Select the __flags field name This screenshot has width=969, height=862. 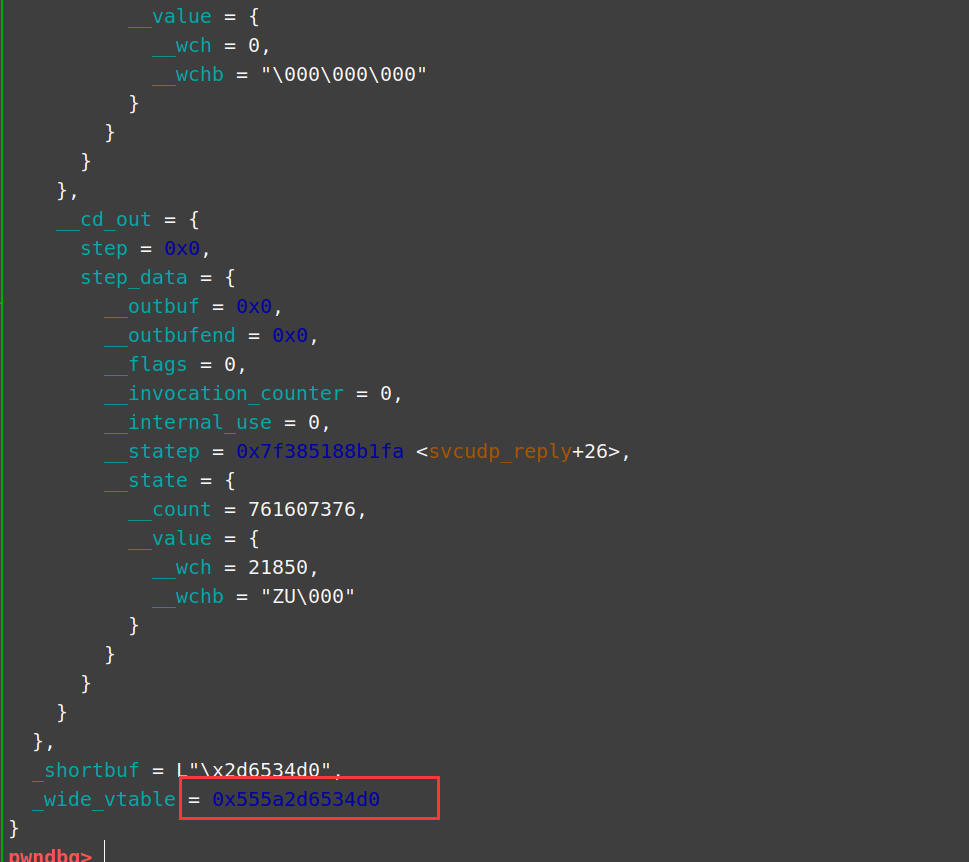[145, 365]
